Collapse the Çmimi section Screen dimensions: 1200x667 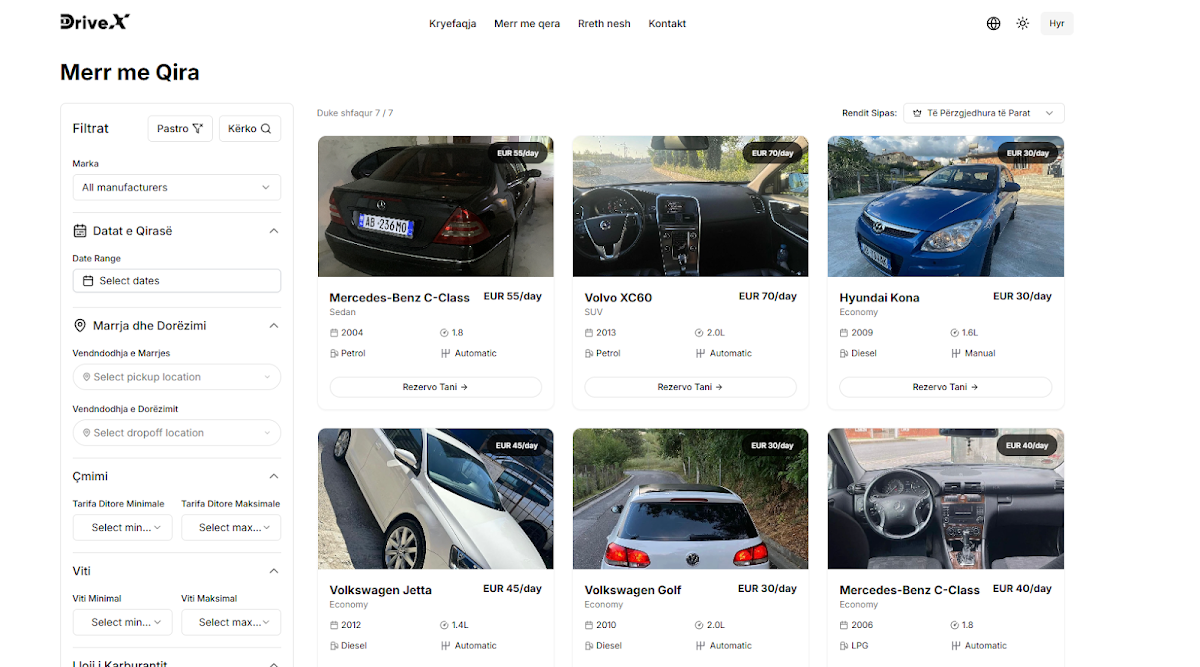pos(274,476)
